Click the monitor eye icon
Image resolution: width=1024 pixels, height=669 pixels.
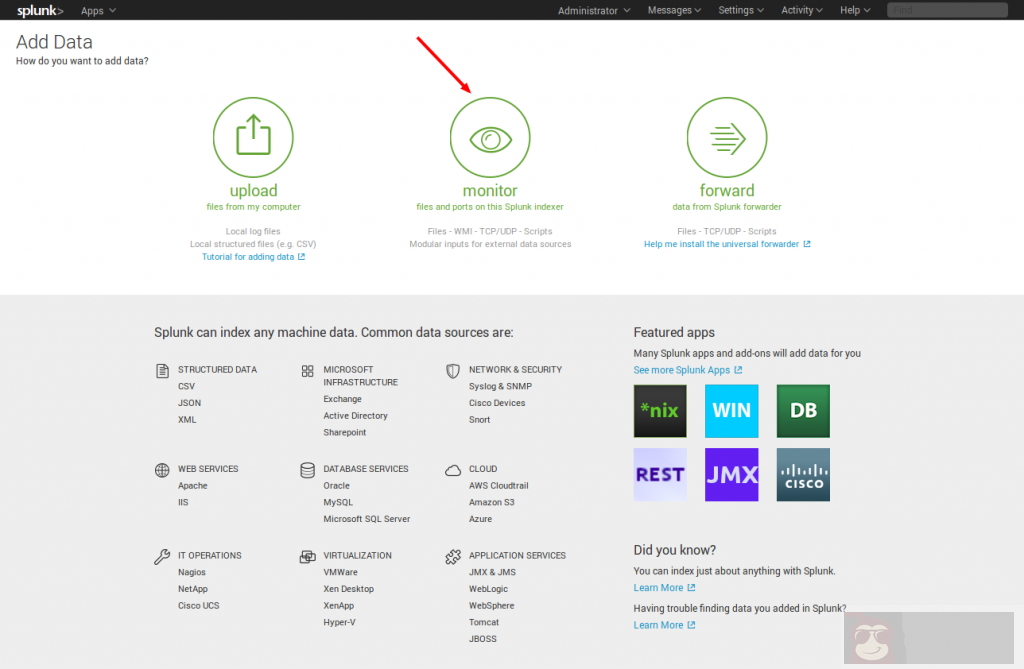[490, 137]
